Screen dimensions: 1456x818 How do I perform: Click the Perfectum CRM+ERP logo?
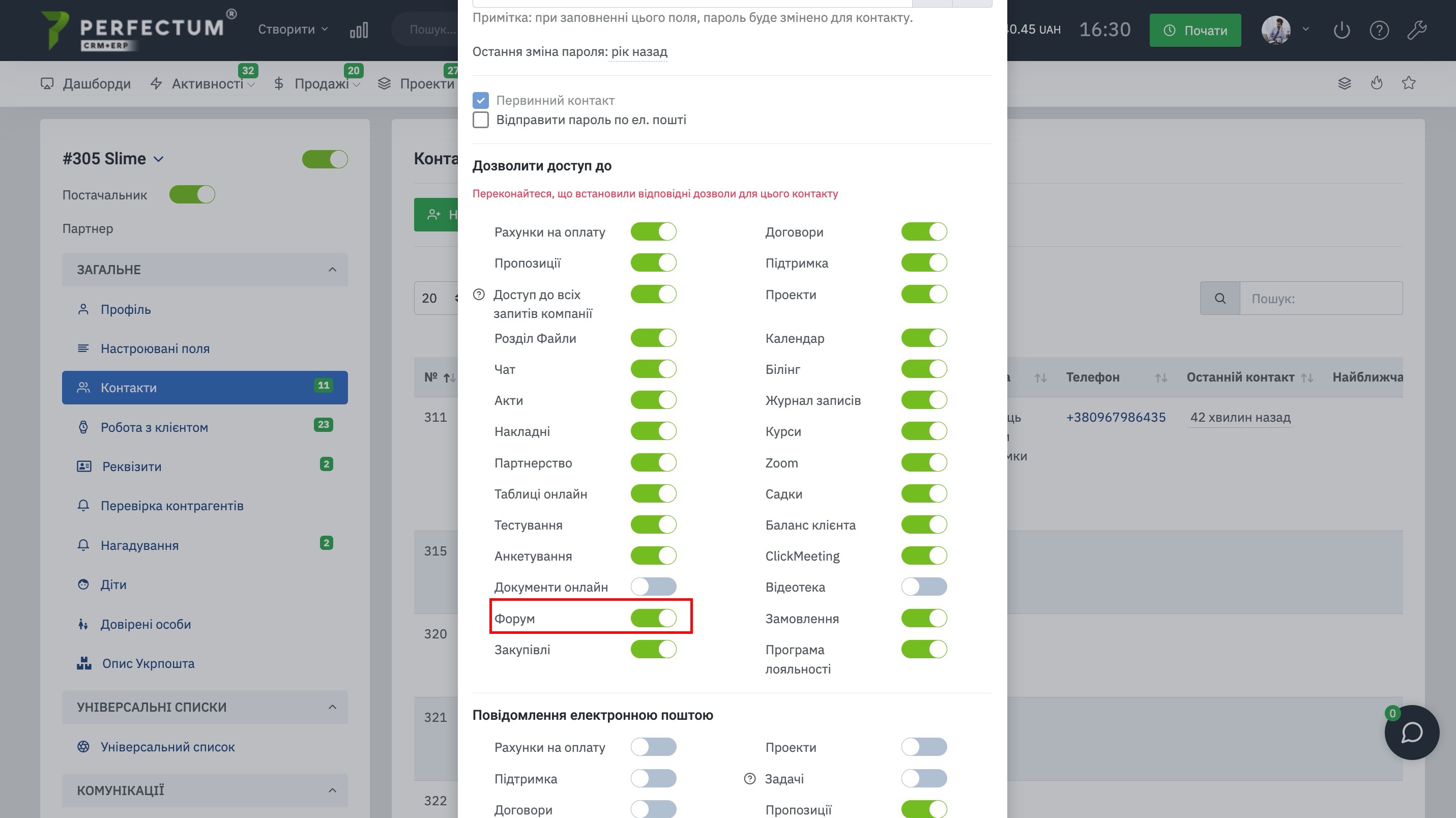(138, 30)
